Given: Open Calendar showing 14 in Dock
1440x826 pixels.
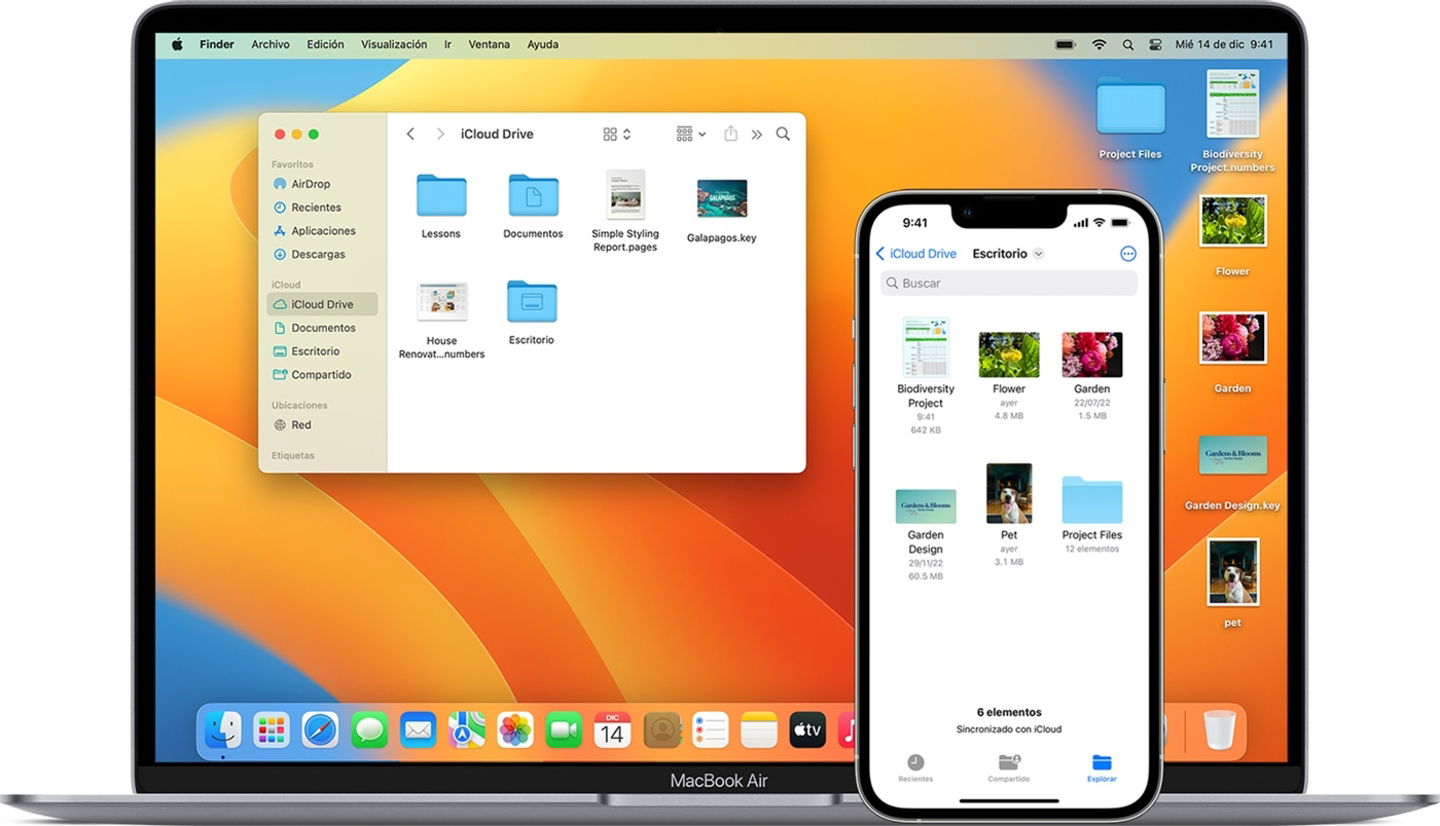Looking at the screenshot, I should 612,730.
